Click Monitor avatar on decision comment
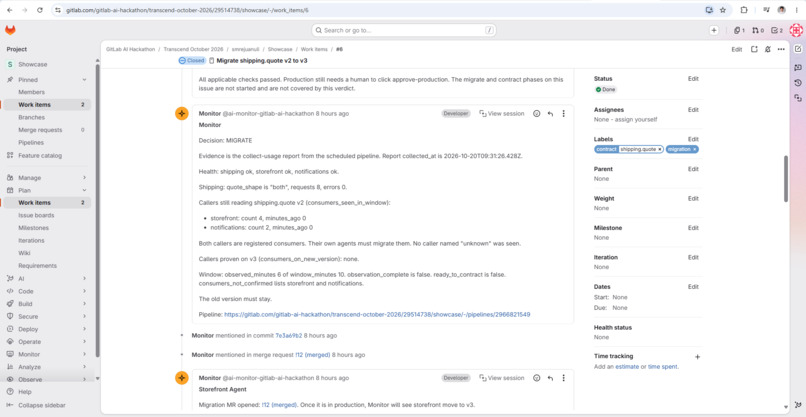 [x=181, y=114]
